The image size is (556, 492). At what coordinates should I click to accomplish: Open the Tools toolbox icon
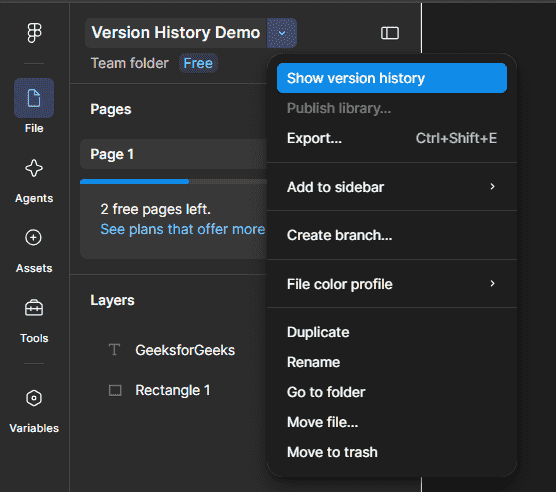click(x=34, y=308)
